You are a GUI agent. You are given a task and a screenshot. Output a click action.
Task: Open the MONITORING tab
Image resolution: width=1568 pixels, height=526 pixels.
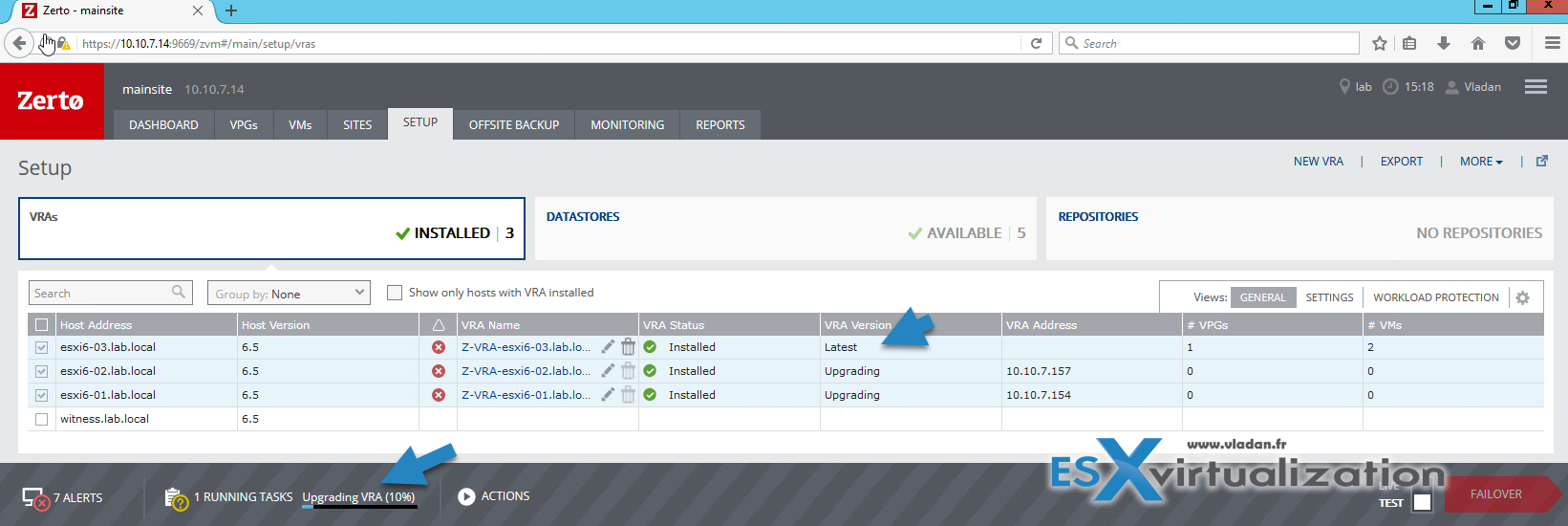coord(627,125)
